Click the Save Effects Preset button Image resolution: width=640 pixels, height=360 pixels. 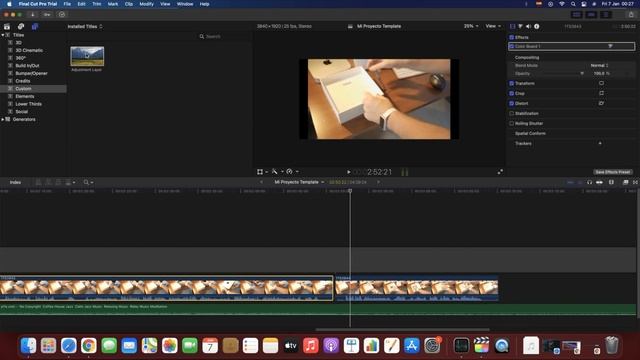(612, 172)
